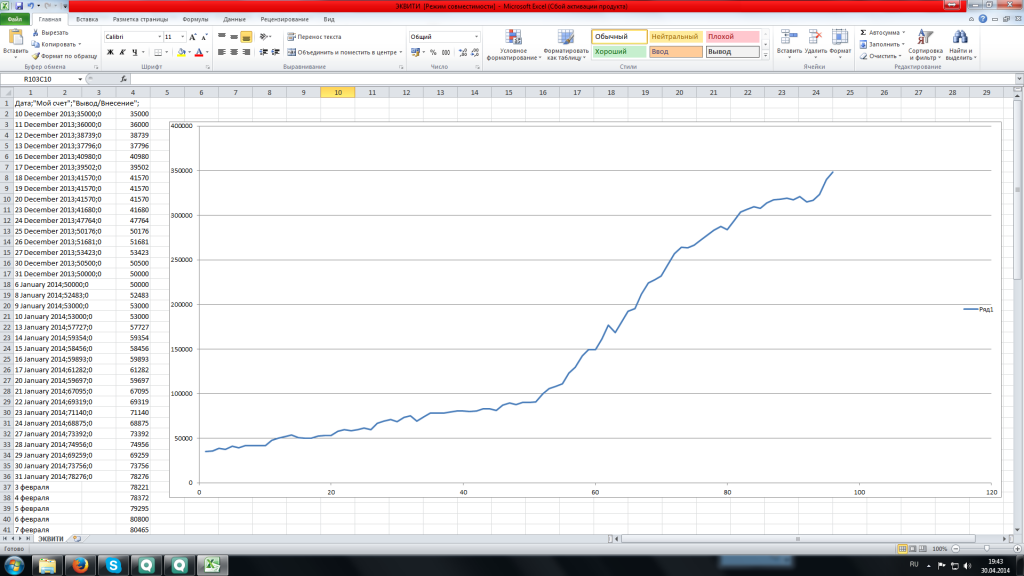Switch to the Данные (Data) tab
The image size is (1024, 576).
[x=234, y=19]
